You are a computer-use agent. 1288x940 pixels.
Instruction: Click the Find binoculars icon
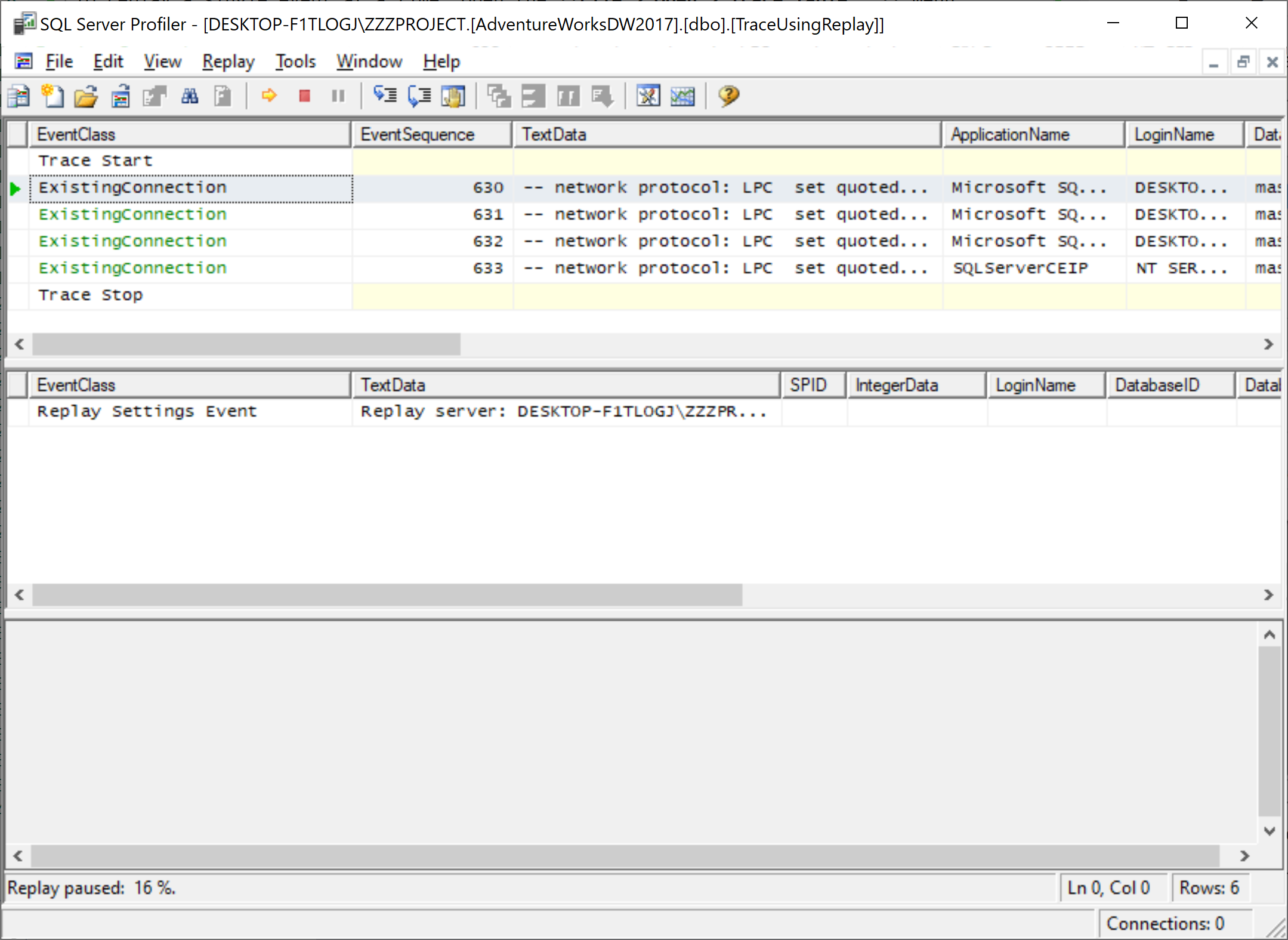pos(190,96)
